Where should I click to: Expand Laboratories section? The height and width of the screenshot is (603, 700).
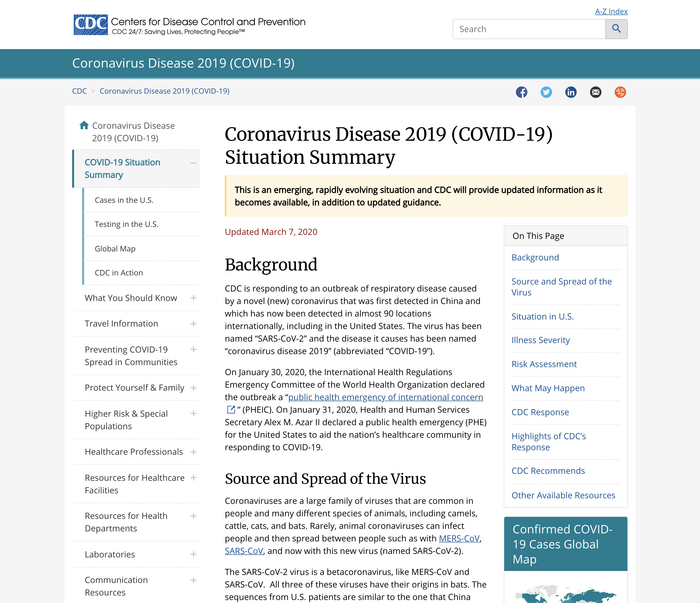tap(193, 554)
